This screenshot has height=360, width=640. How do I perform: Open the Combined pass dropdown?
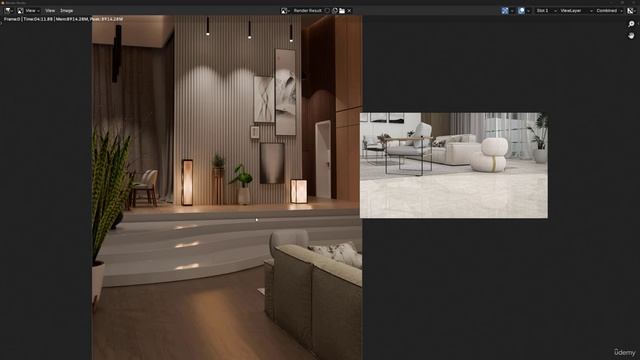(609, 11)
